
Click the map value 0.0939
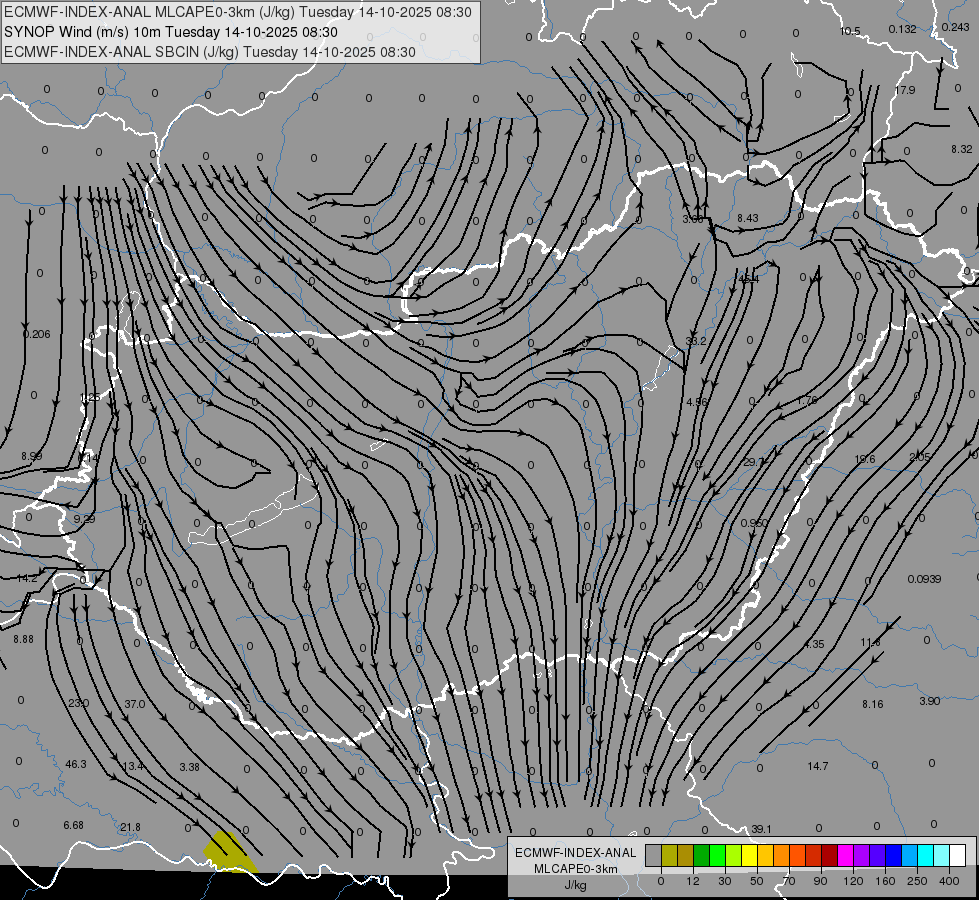[924, 579]
